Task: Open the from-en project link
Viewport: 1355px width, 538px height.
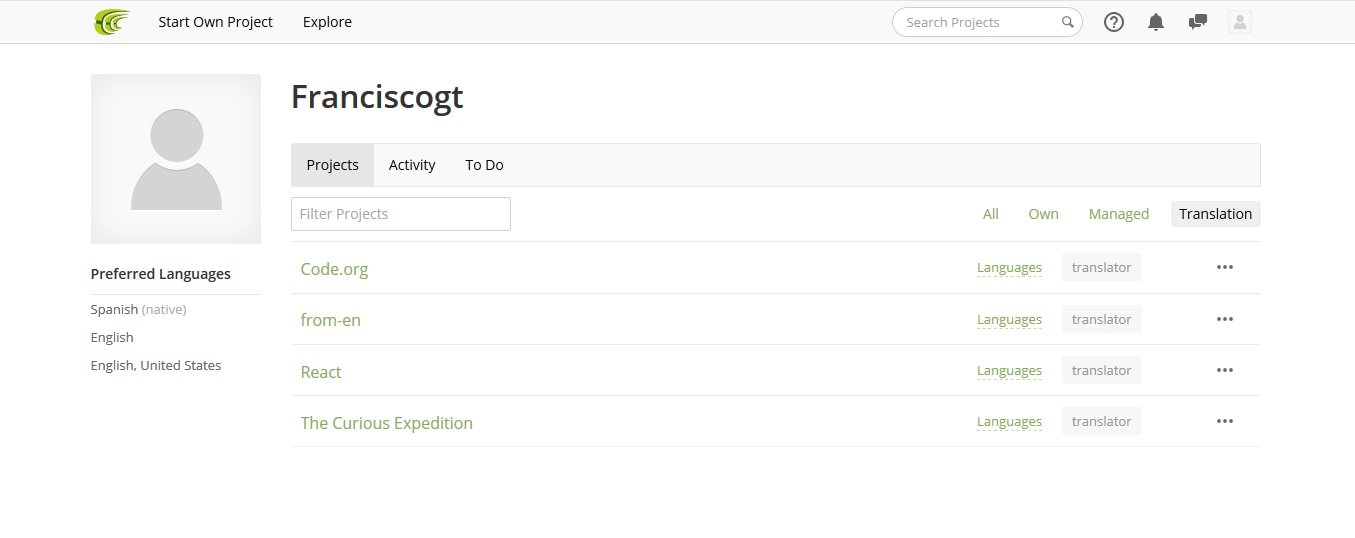Action: click(330, 320)
